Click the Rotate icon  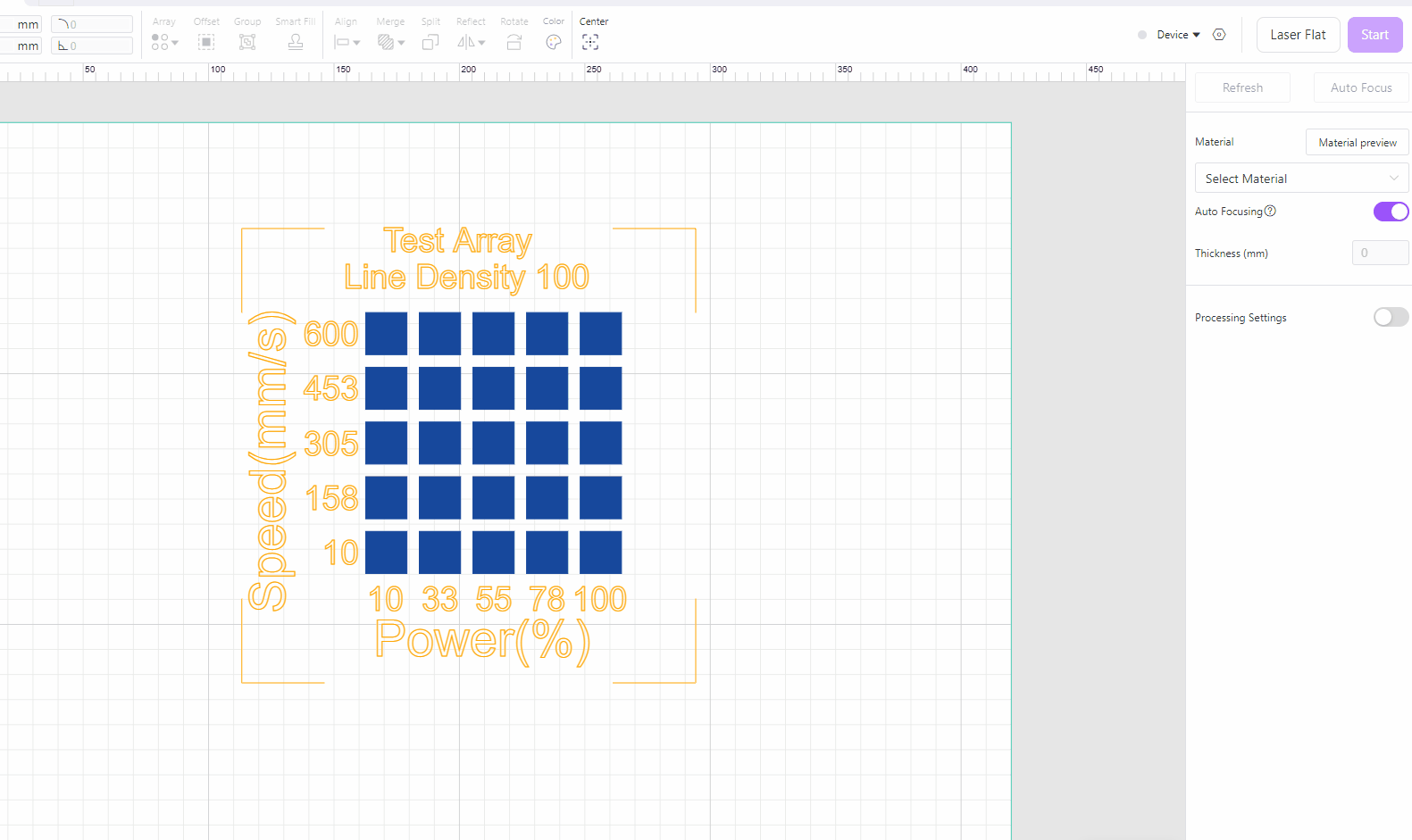click(514, 42)
